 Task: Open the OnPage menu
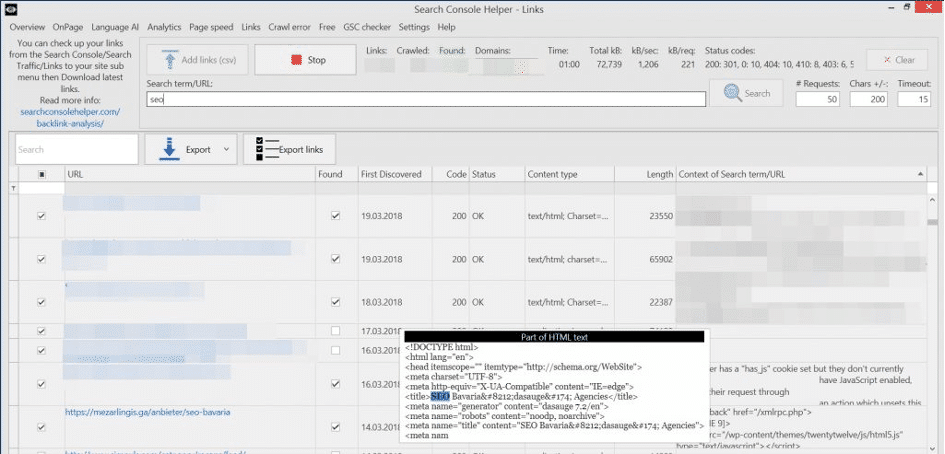pyautogui.click(x=68, y=27)
